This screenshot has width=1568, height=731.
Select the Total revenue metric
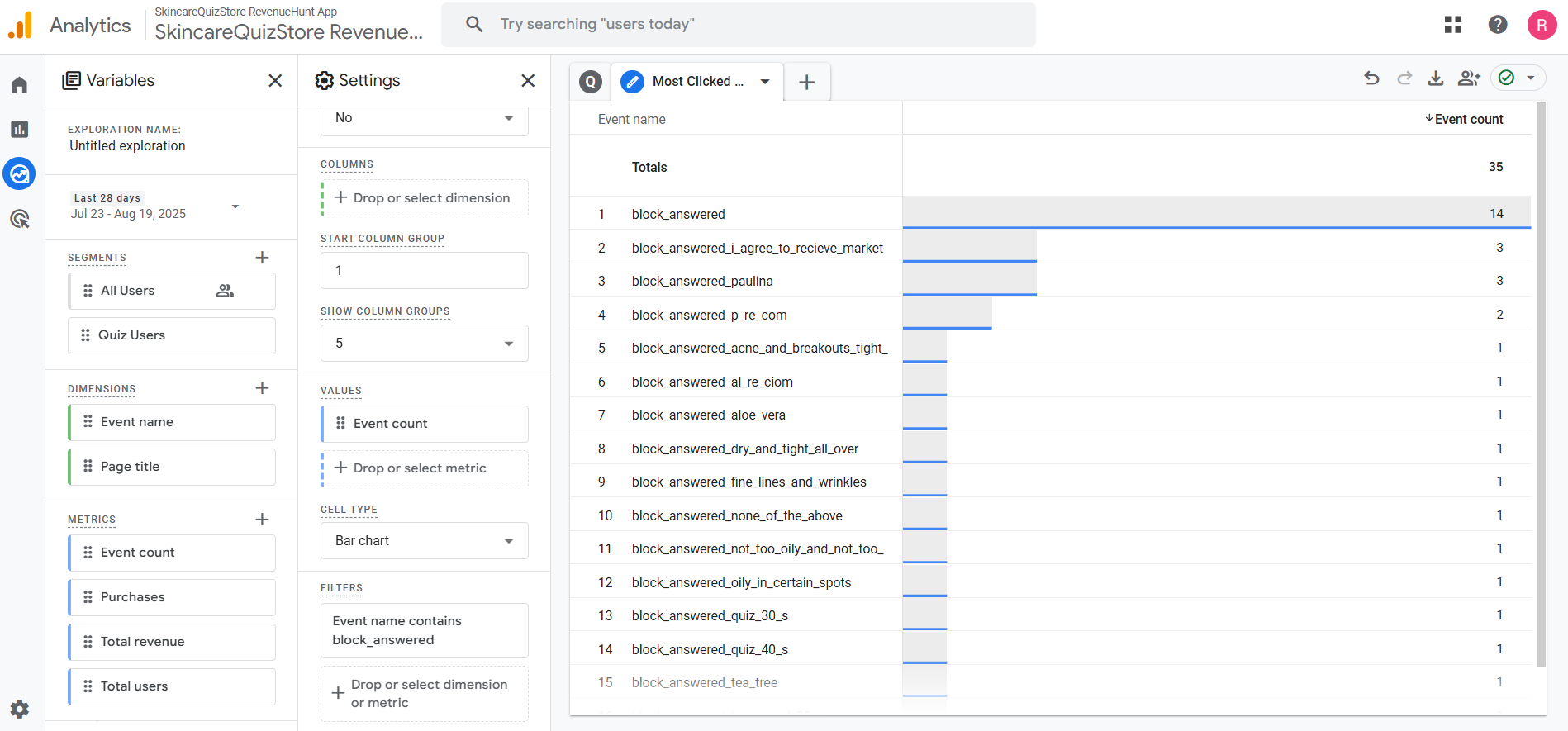172,642
